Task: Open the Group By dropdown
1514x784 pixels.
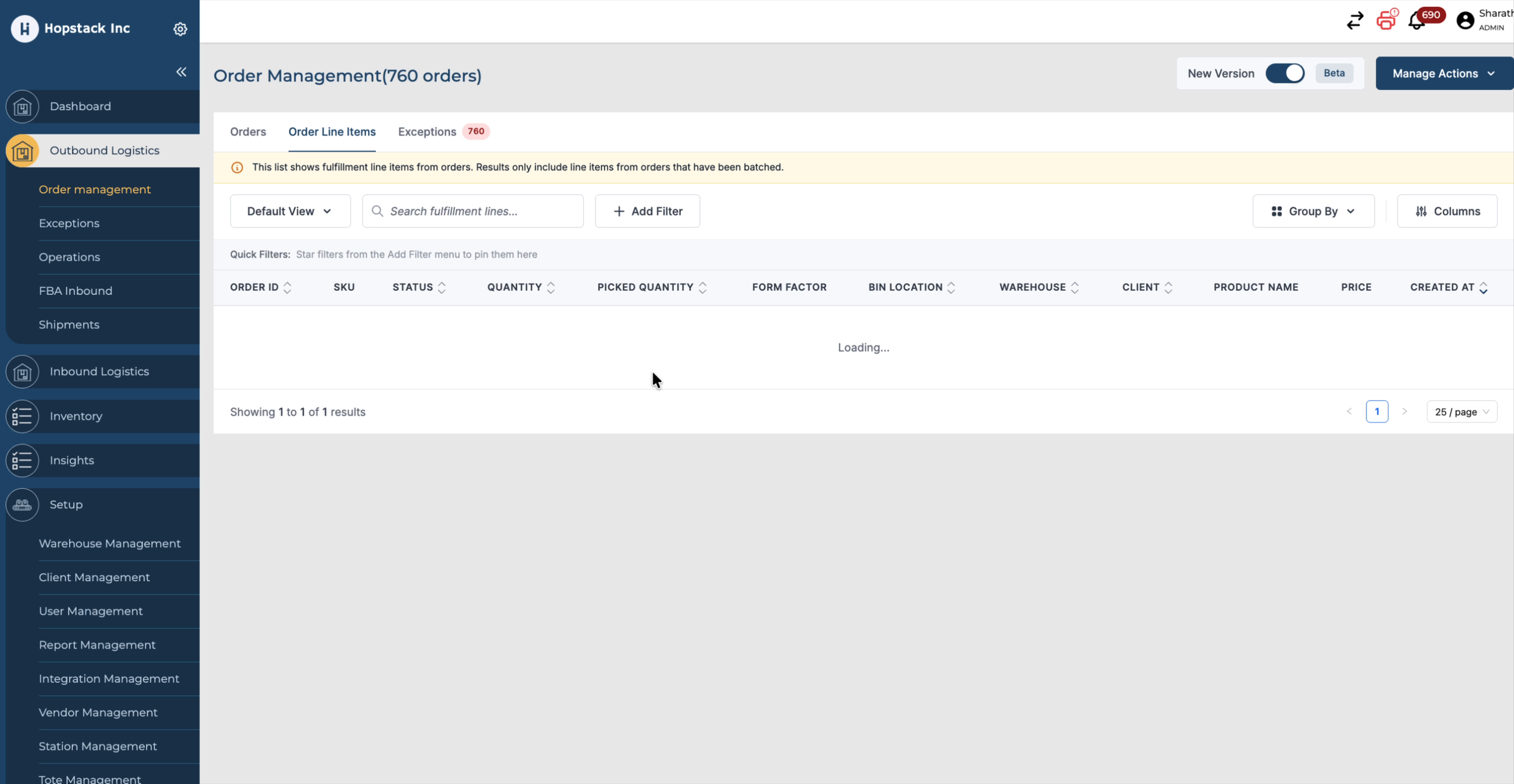Action: (x=1313, y=211)
